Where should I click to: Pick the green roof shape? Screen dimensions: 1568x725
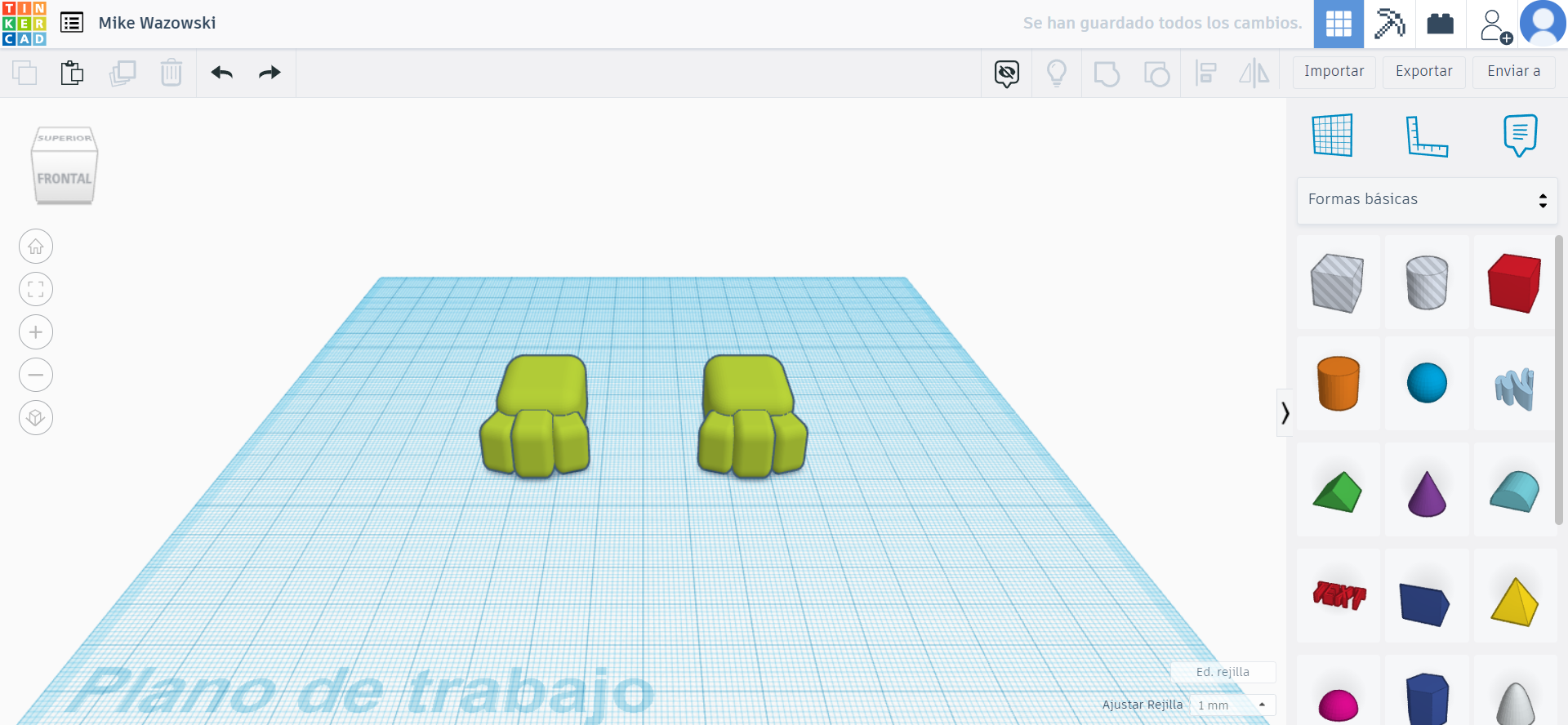point(1338,491)
